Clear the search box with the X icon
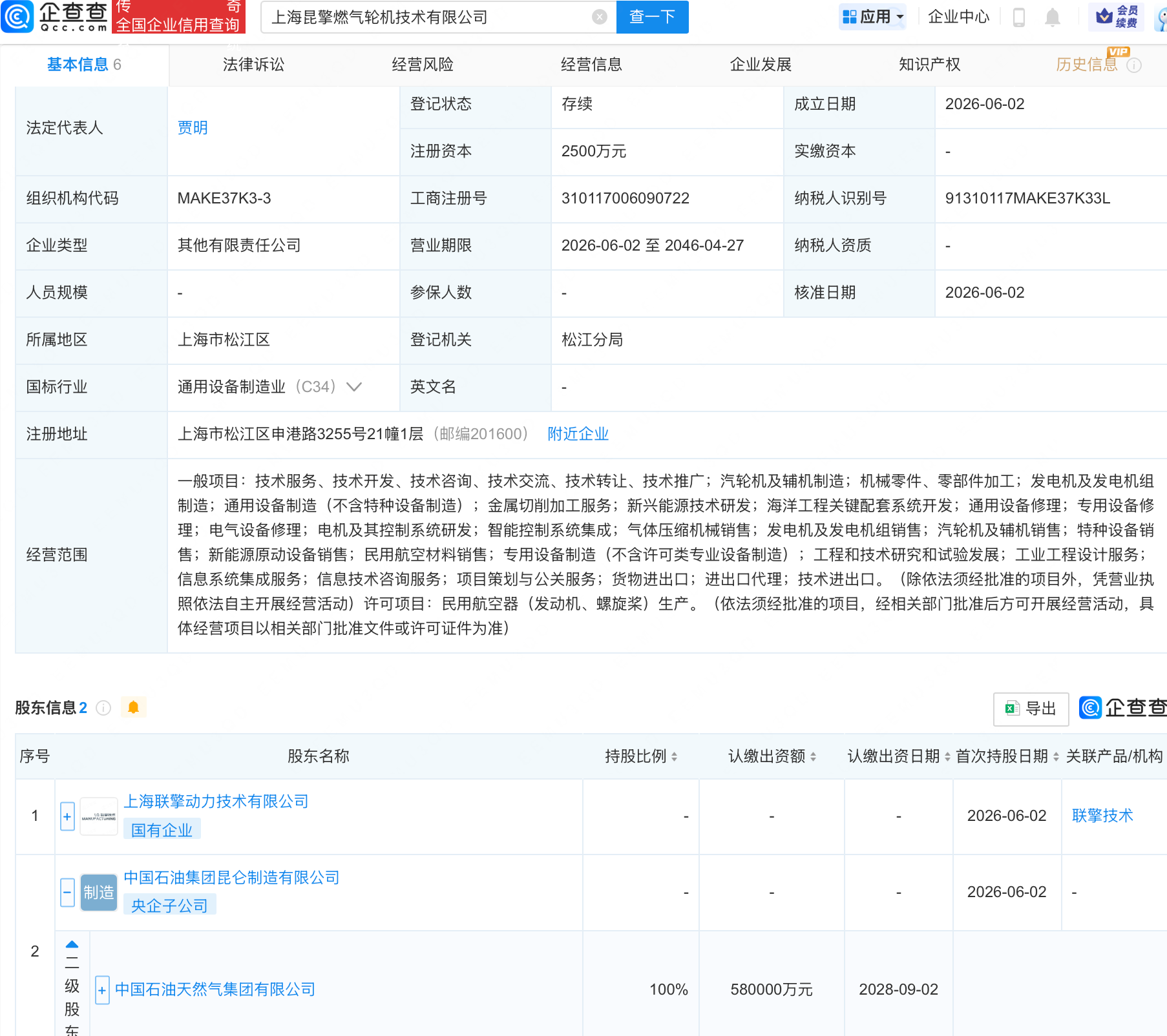The width and height of the screenshot is (1167, 1036). tap(600, 17)
